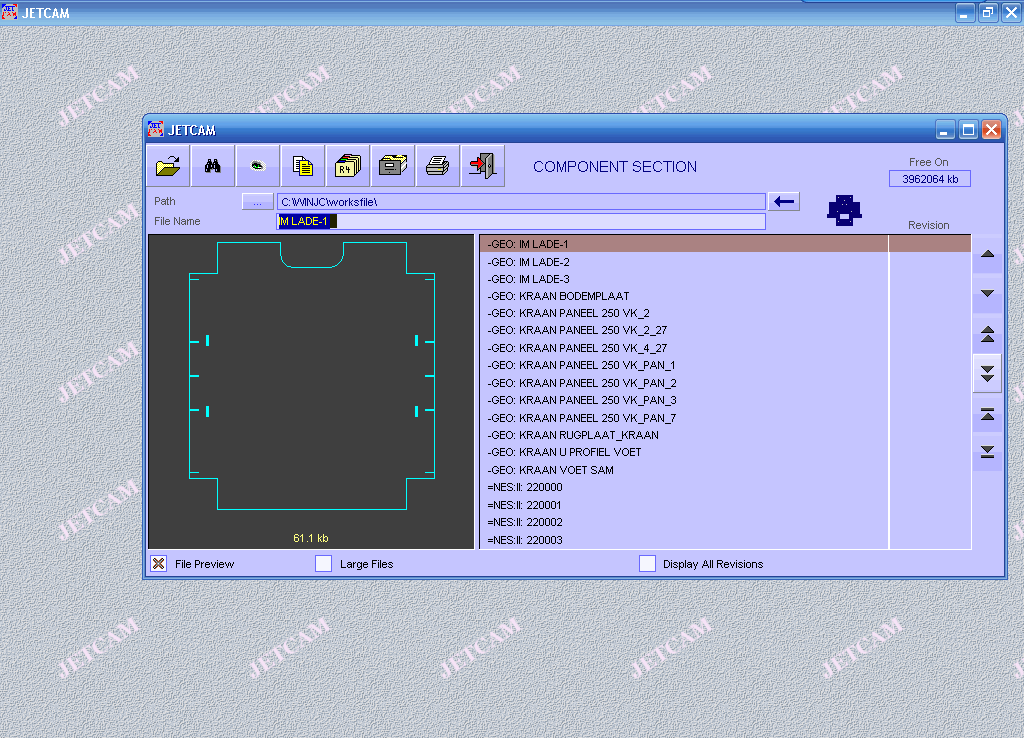The width and height of the screenshot is (1024, 738).
Task: Close the inner JETCAM dialog window
Action: tap(991, 129)
